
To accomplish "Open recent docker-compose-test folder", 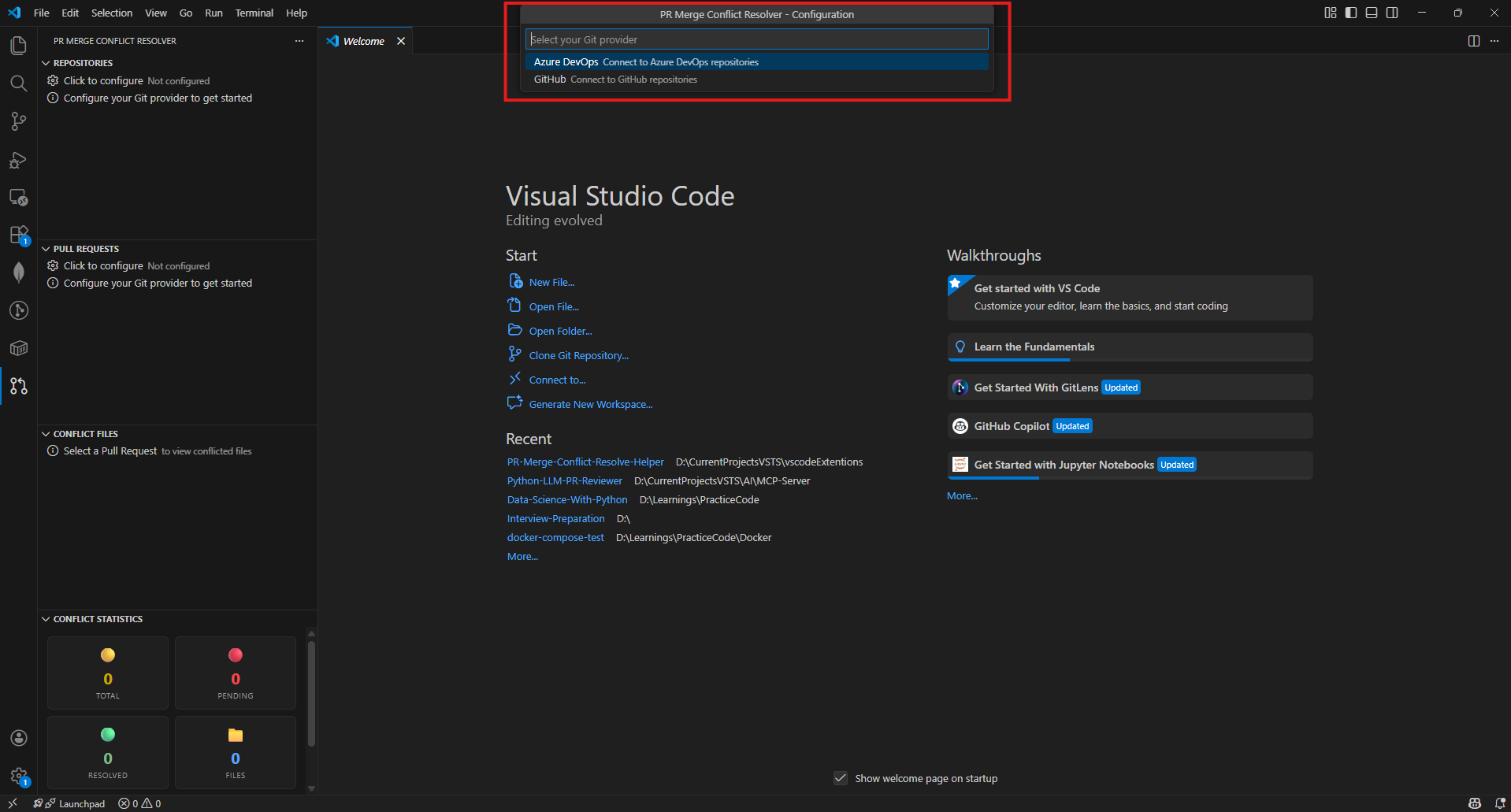I will point(555,538).
